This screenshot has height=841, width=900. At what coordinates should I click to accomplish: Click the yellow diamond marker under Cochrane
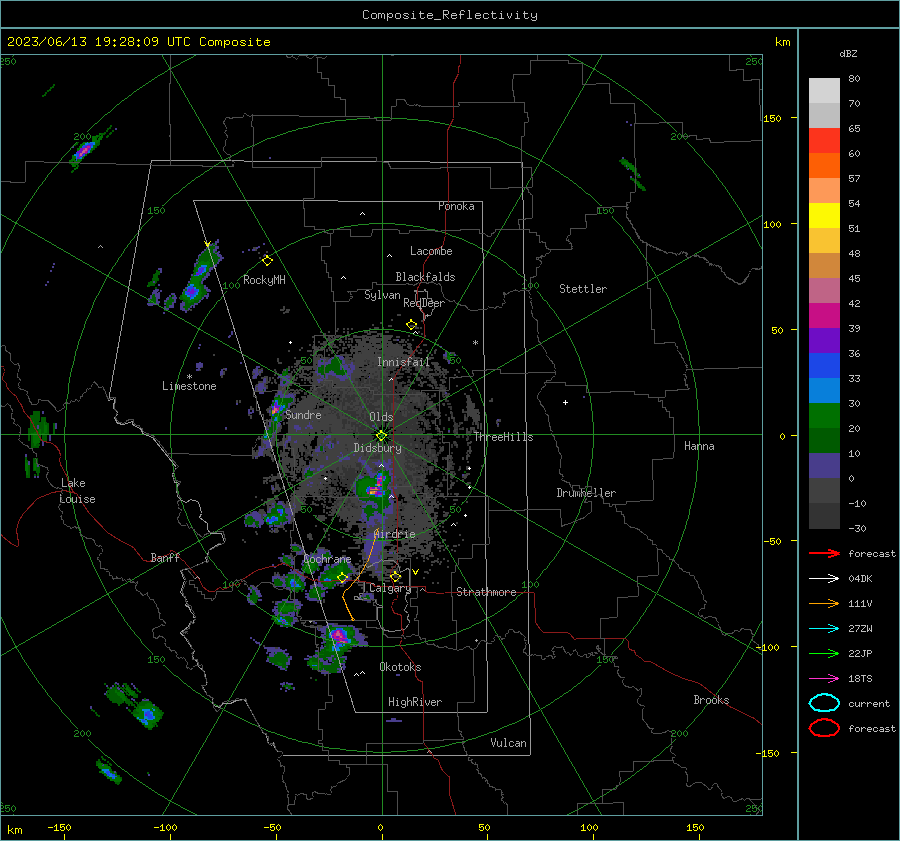pos(342,578)
